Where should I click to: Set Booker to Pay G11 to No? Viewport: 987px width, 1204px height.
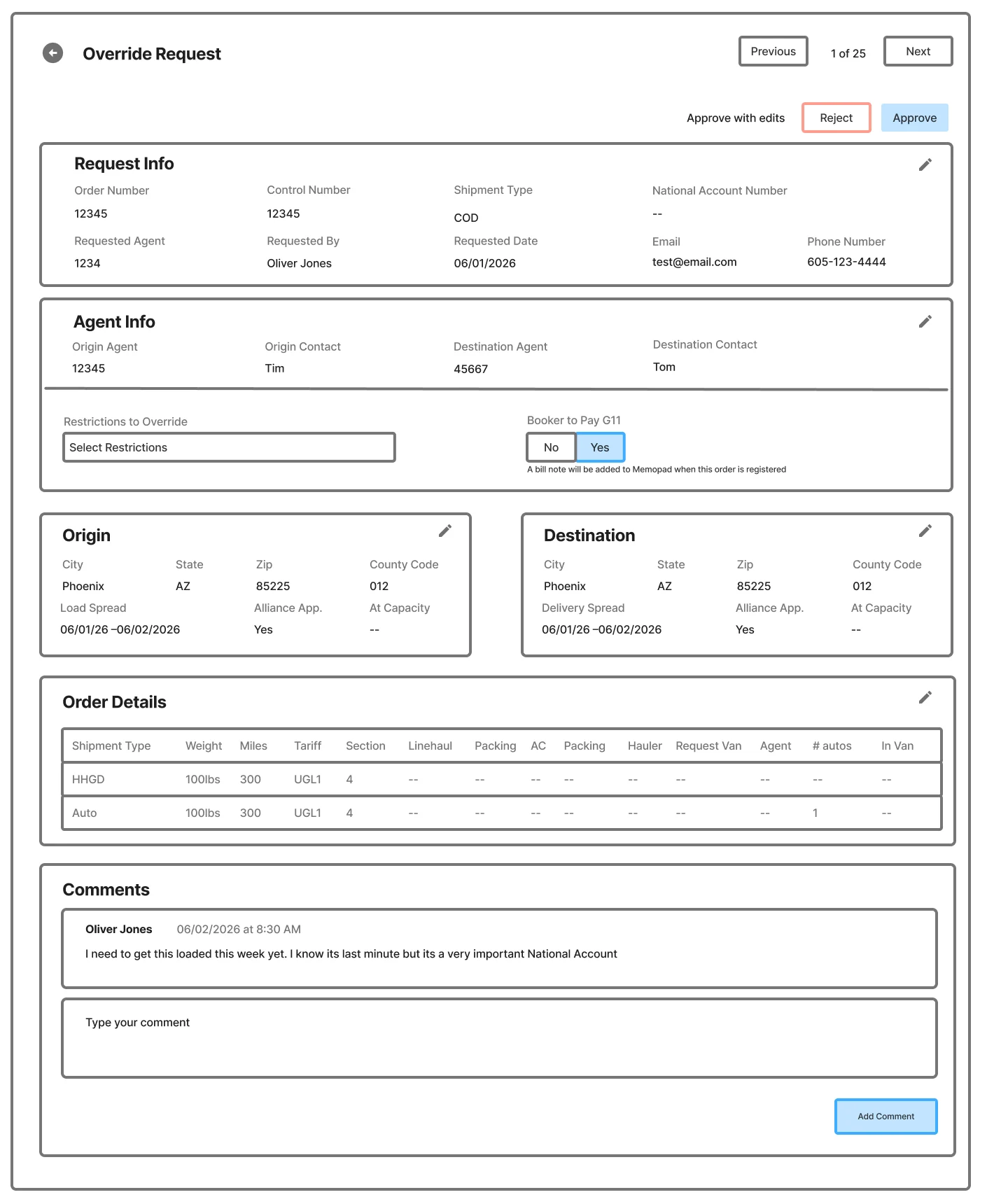tap(551, 447)
